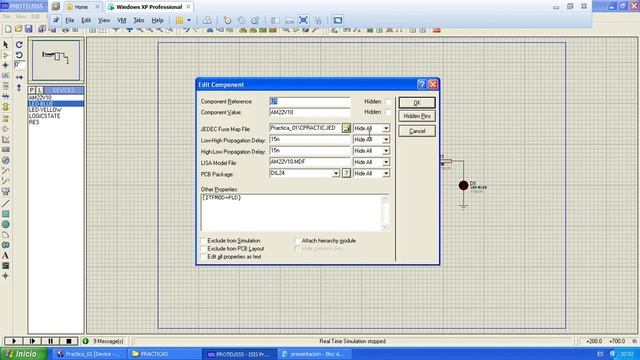Click the L library button in device panel
Image resolution: width=640 pixels, height=360 pixels.
coord(40,90)
